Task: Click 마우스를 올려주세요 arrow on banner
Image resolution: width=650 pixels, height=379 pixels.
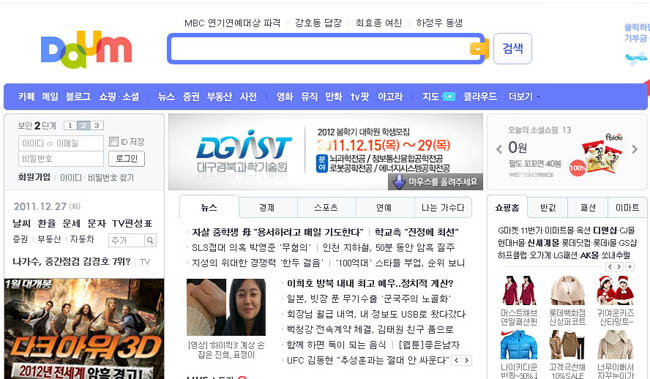Action: tap(435, 182)
